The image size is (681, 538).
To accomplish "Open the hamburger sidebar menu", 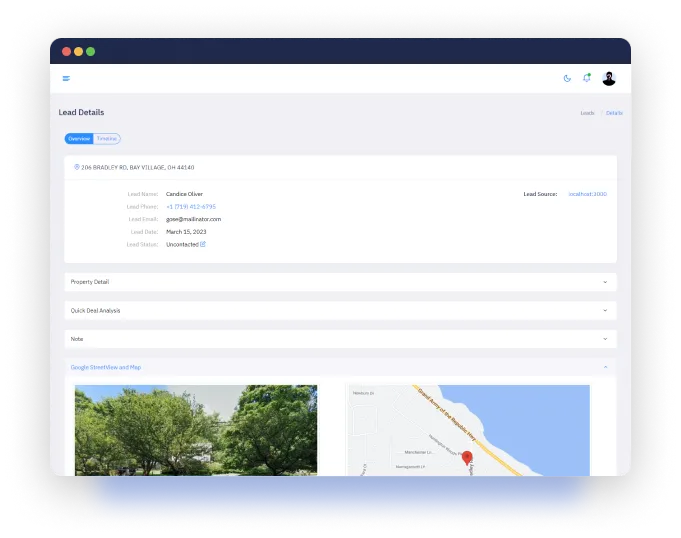I will tap(66, 78).
